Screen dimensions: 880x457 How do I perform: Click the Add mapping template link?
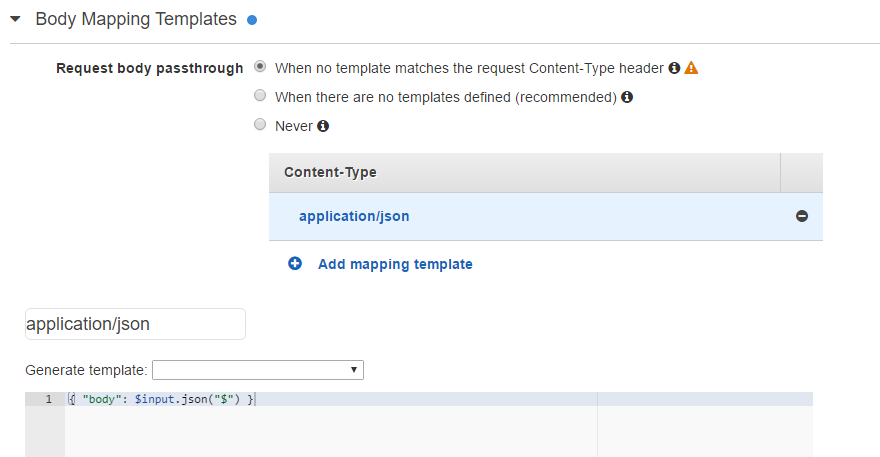395,264
